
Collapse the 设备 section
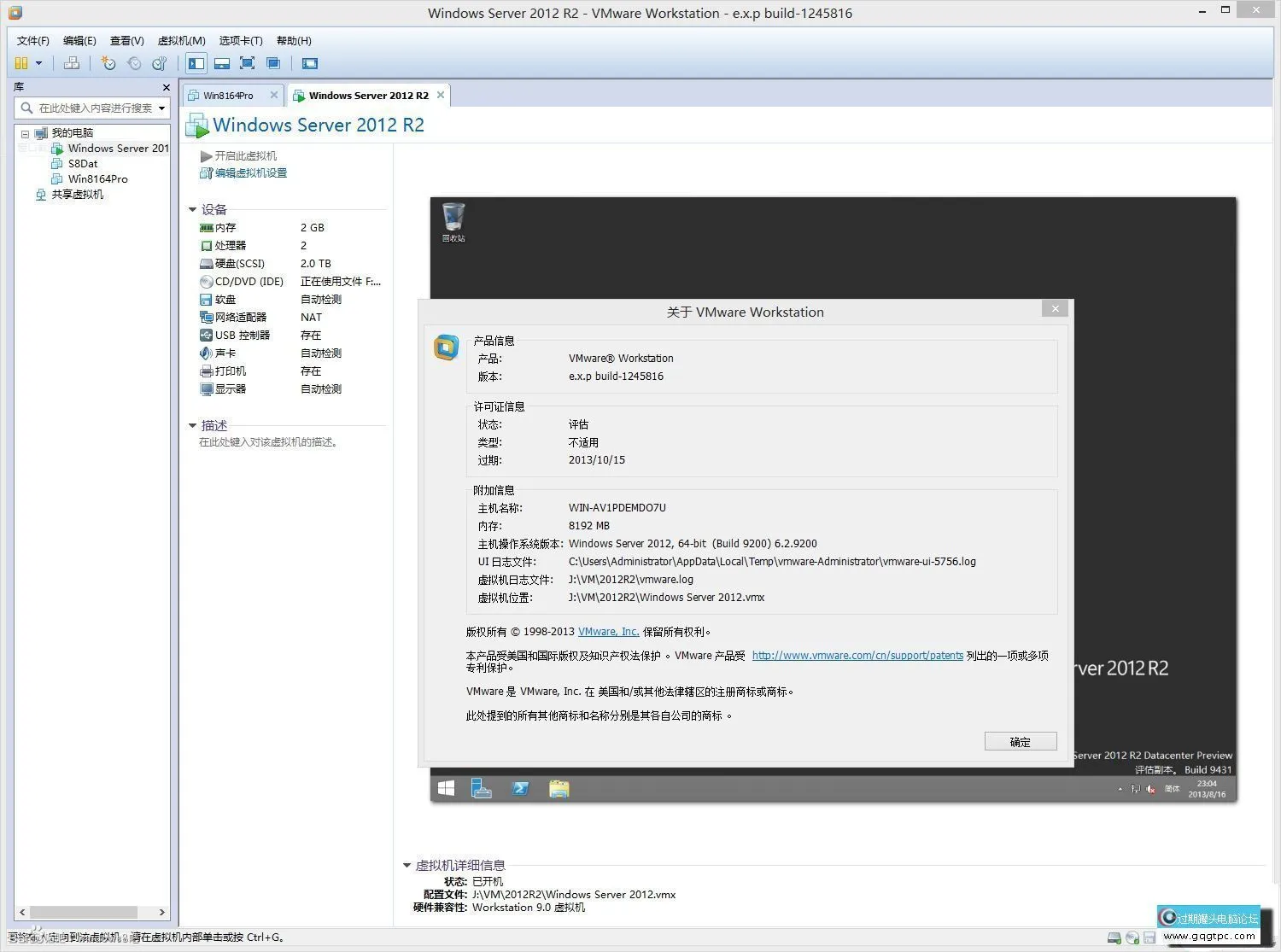[193, 209]
